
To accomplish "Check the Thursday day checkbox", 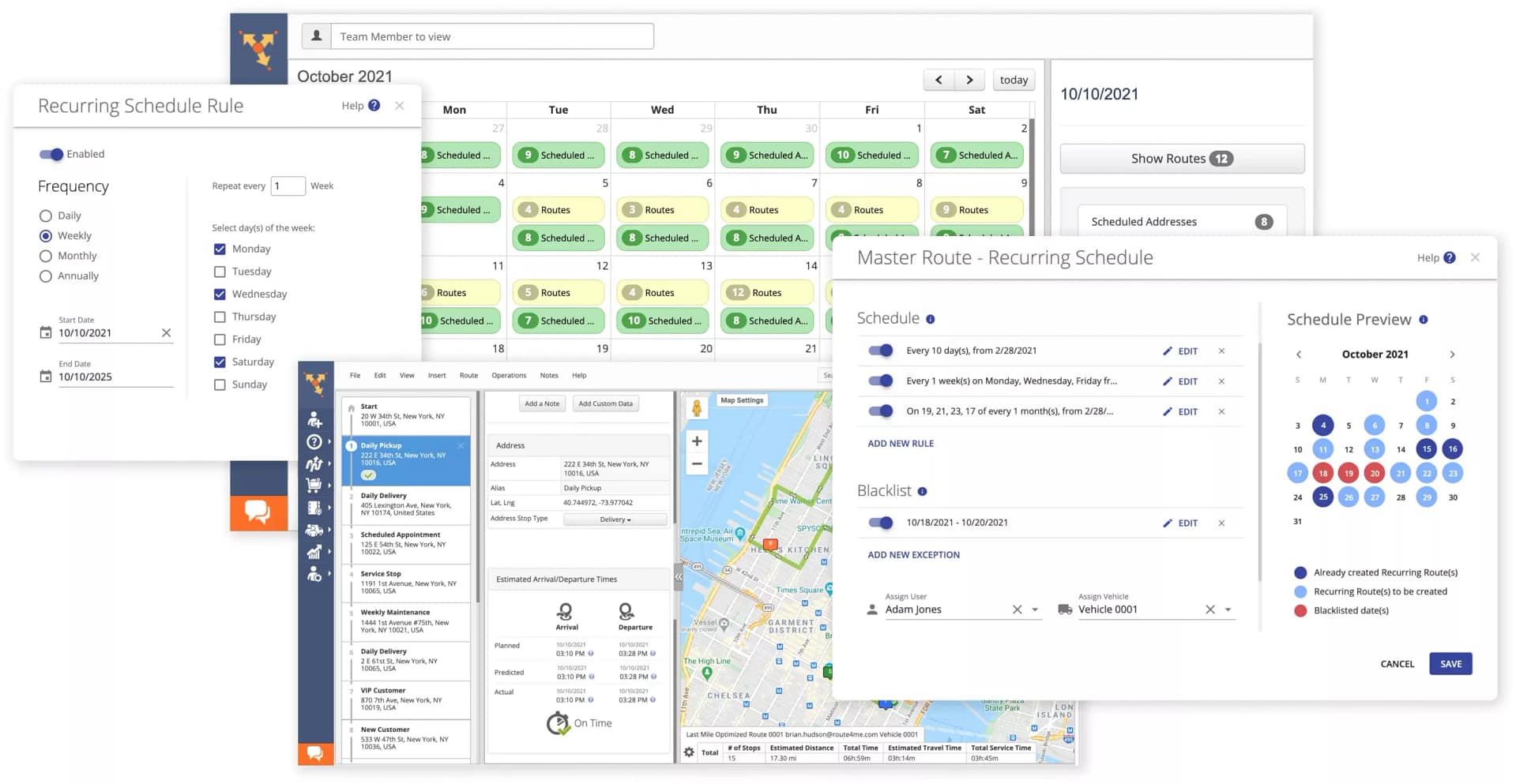I will pos(219,317).
